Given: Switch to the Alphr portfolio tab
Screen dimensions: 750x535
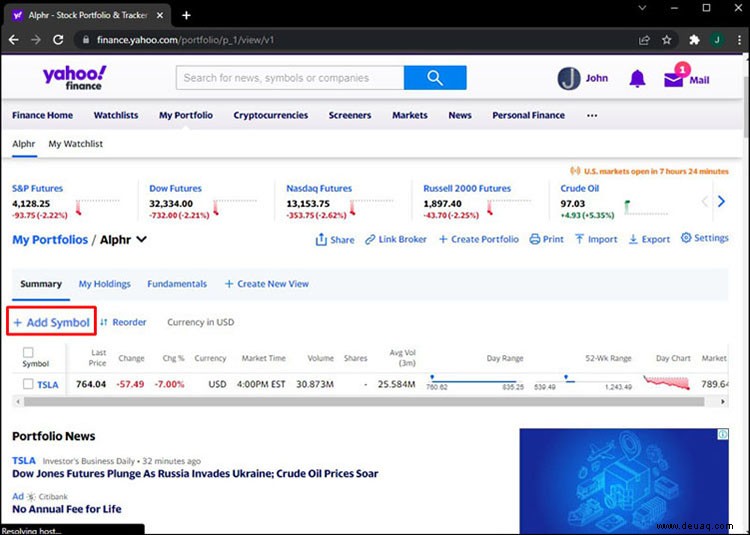Looking at the screenshot, I should (x=24, y=143).
